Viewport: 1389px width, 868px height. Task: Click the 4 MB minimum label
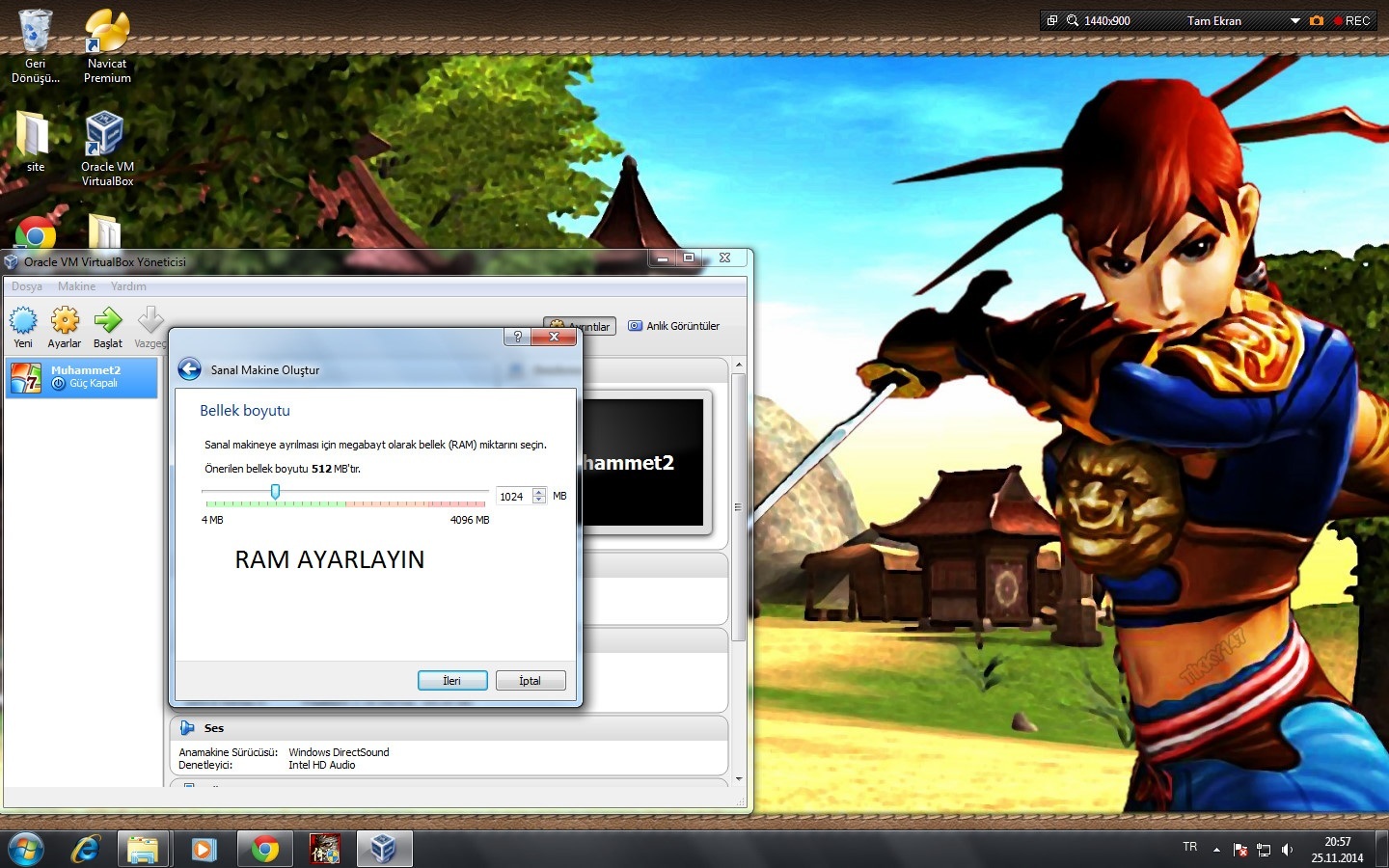coord(212,520)
